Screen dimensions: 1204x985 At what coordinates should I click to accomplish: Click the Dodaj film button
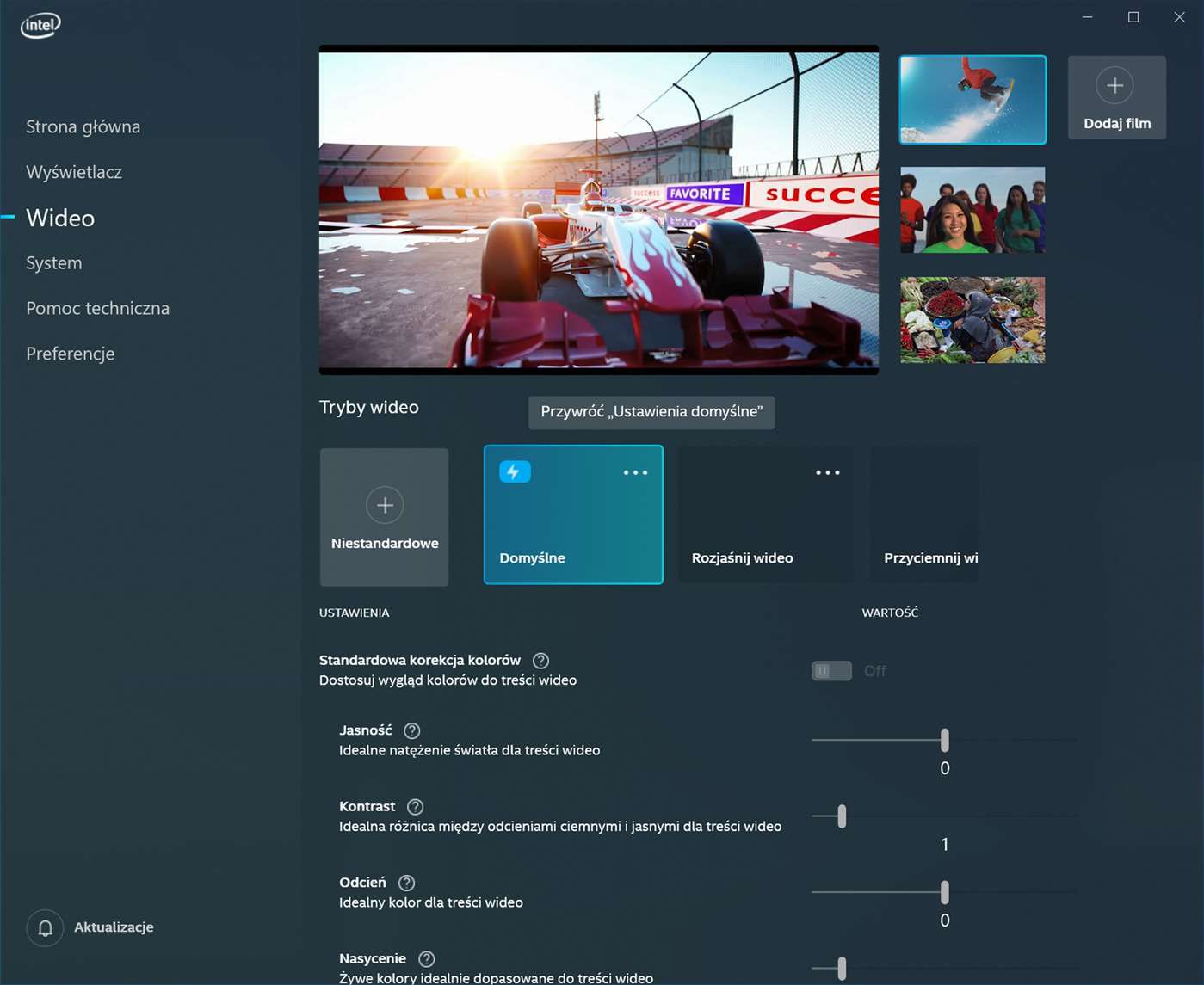(x=1117, y=97)
